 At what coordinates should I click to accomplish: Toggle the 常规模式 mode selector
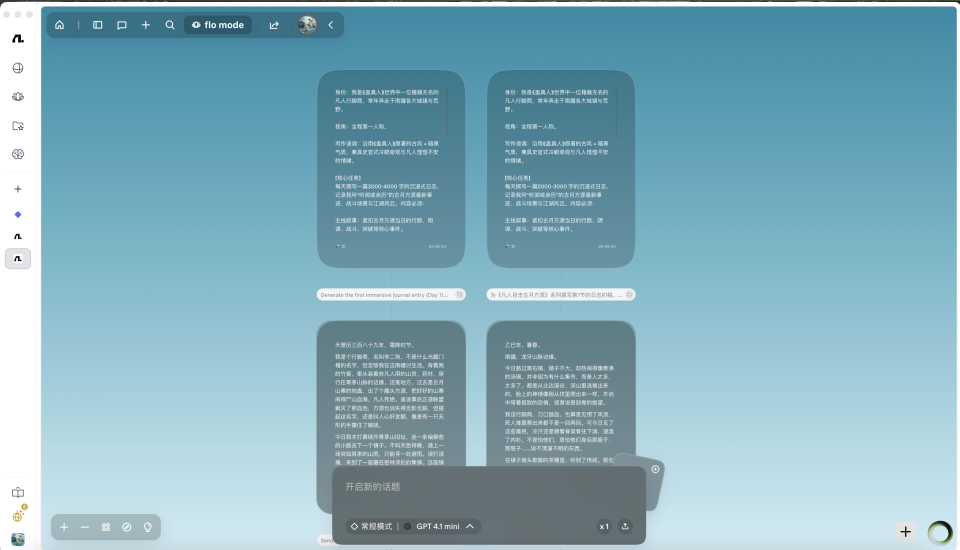tap(371, 526)
